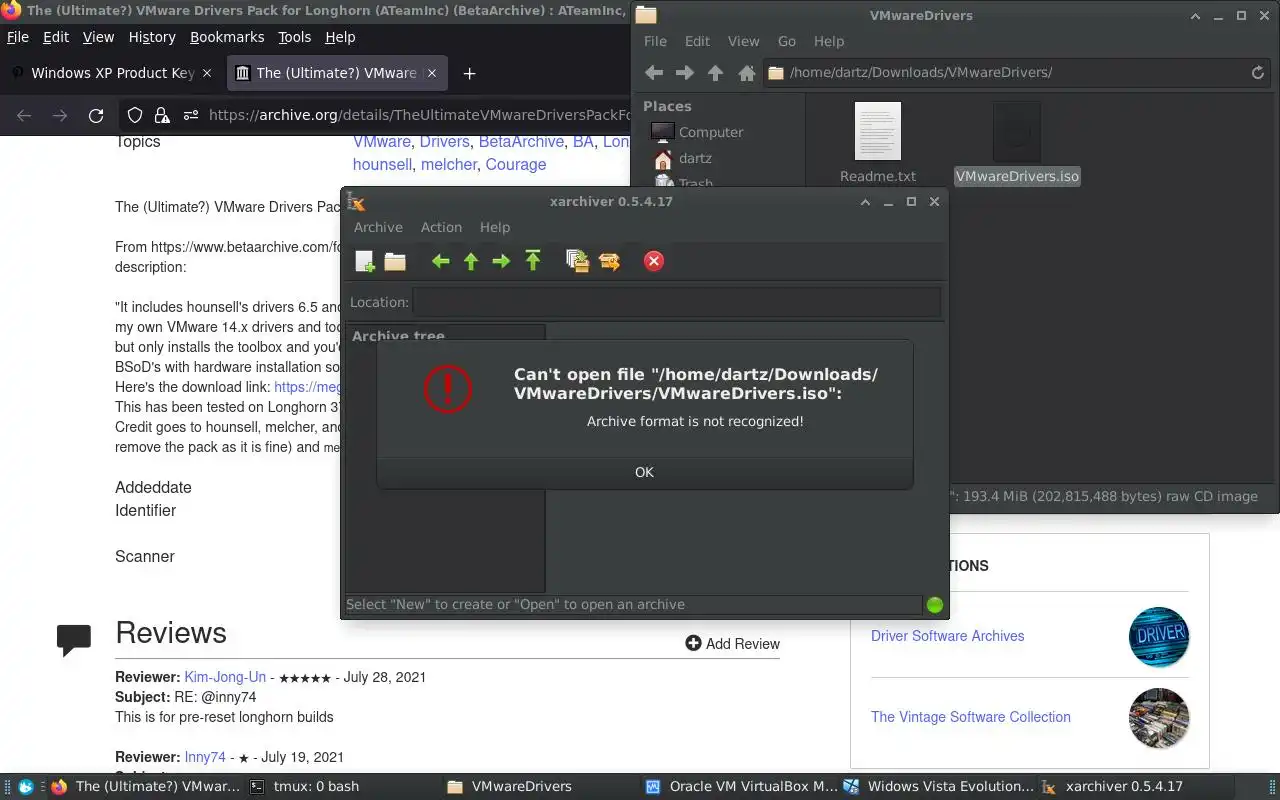The image size is (1280, 800).
Task: Click Add Review on archive.org page
Action: [732, 644]
